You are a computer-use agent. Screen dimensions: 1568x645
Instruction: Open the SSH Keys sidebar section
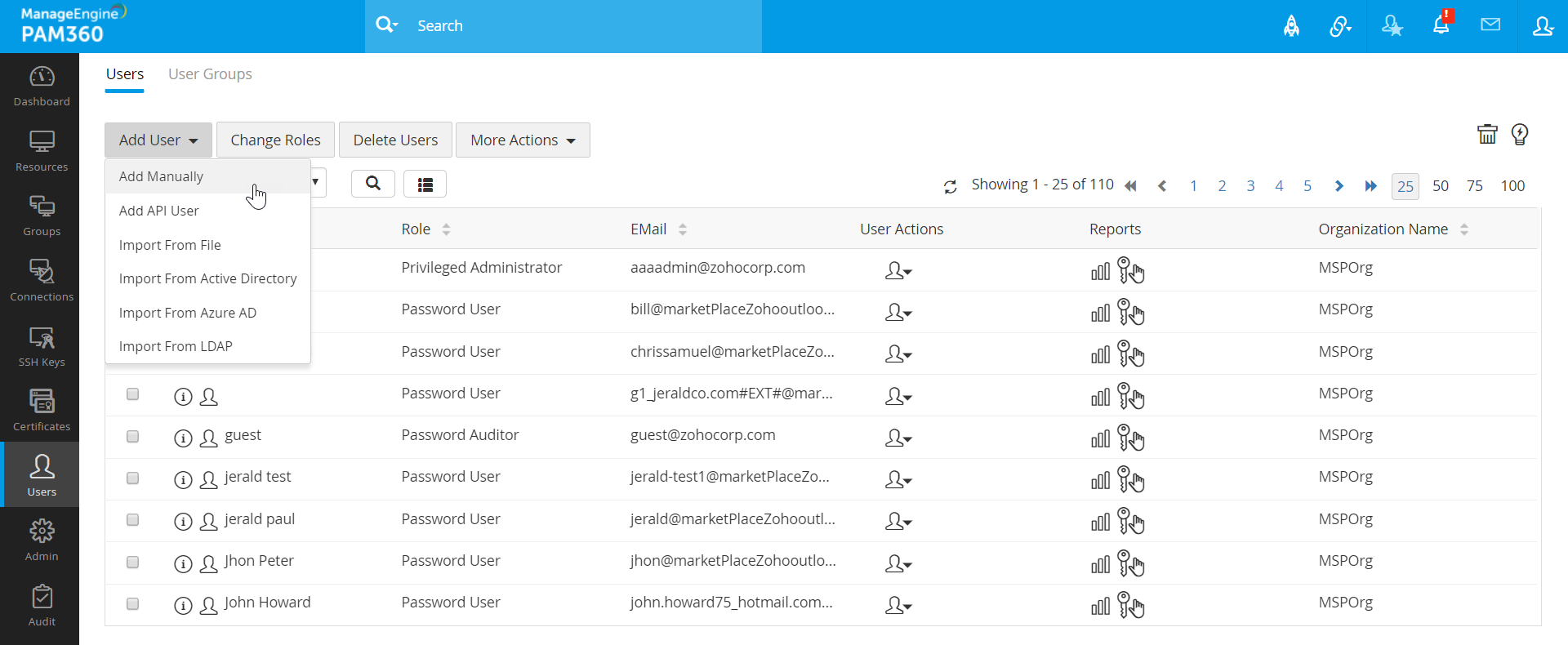point(42,346)
